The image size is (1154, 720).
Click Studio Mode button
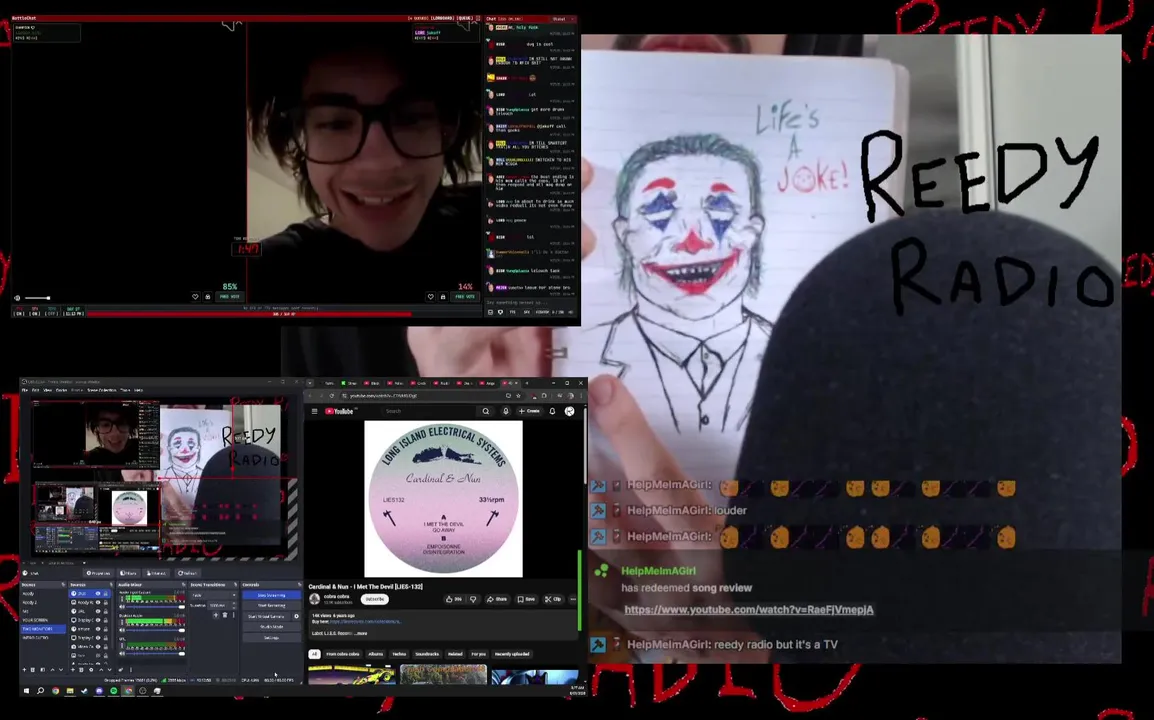coord(272,627)
